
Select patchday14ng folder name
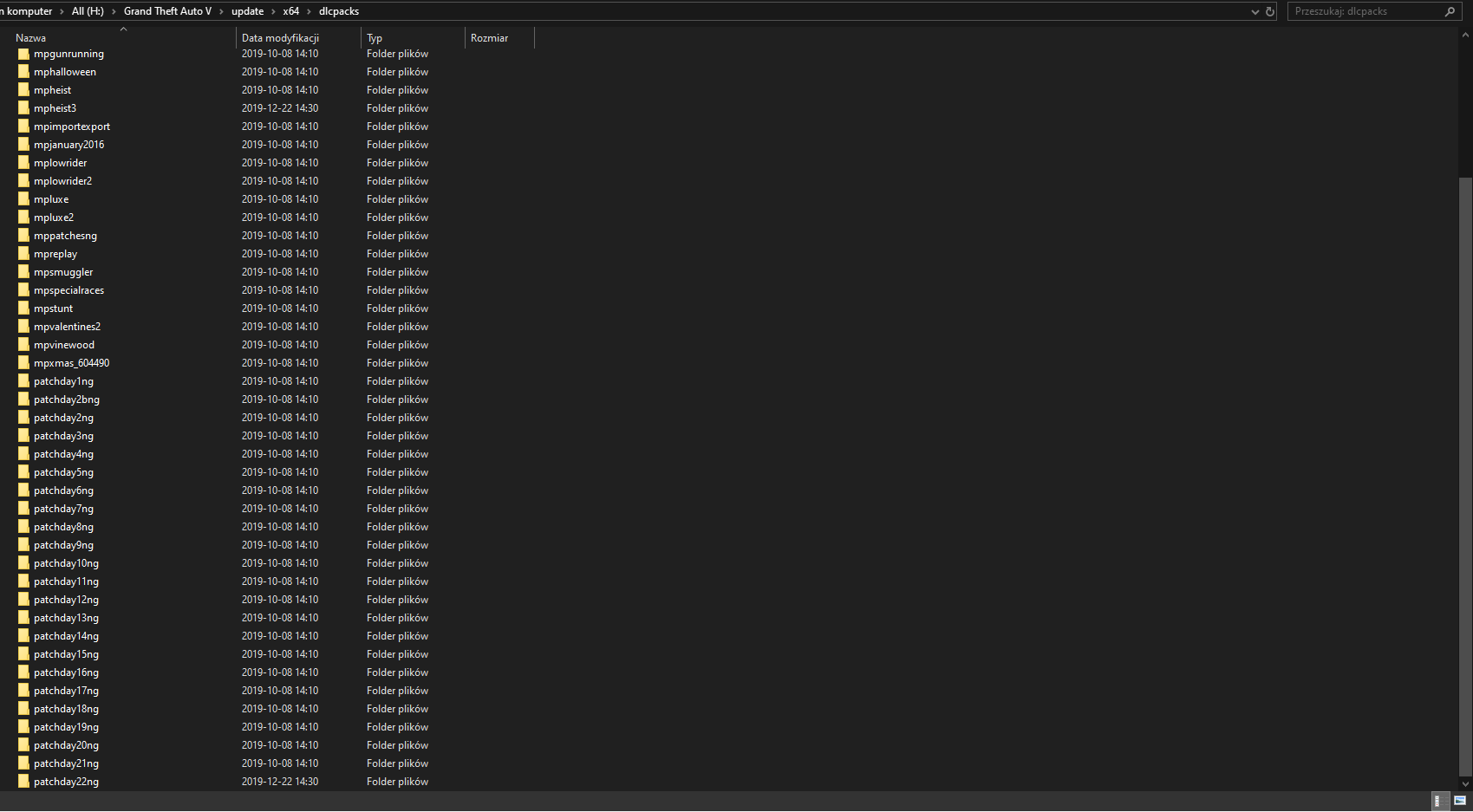(x=66, y=636)
